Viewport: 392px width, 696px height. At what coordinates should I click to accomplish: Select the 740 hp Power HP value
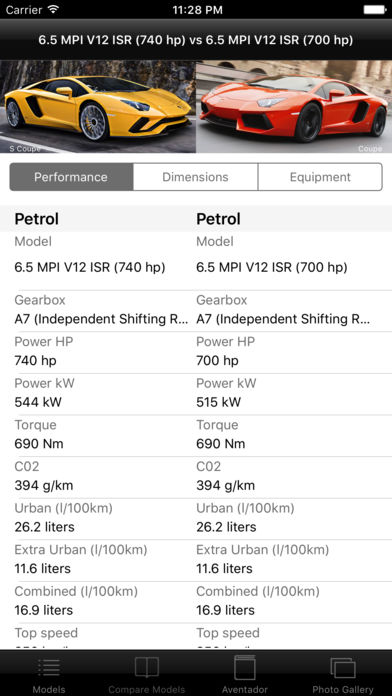point(36,361)
